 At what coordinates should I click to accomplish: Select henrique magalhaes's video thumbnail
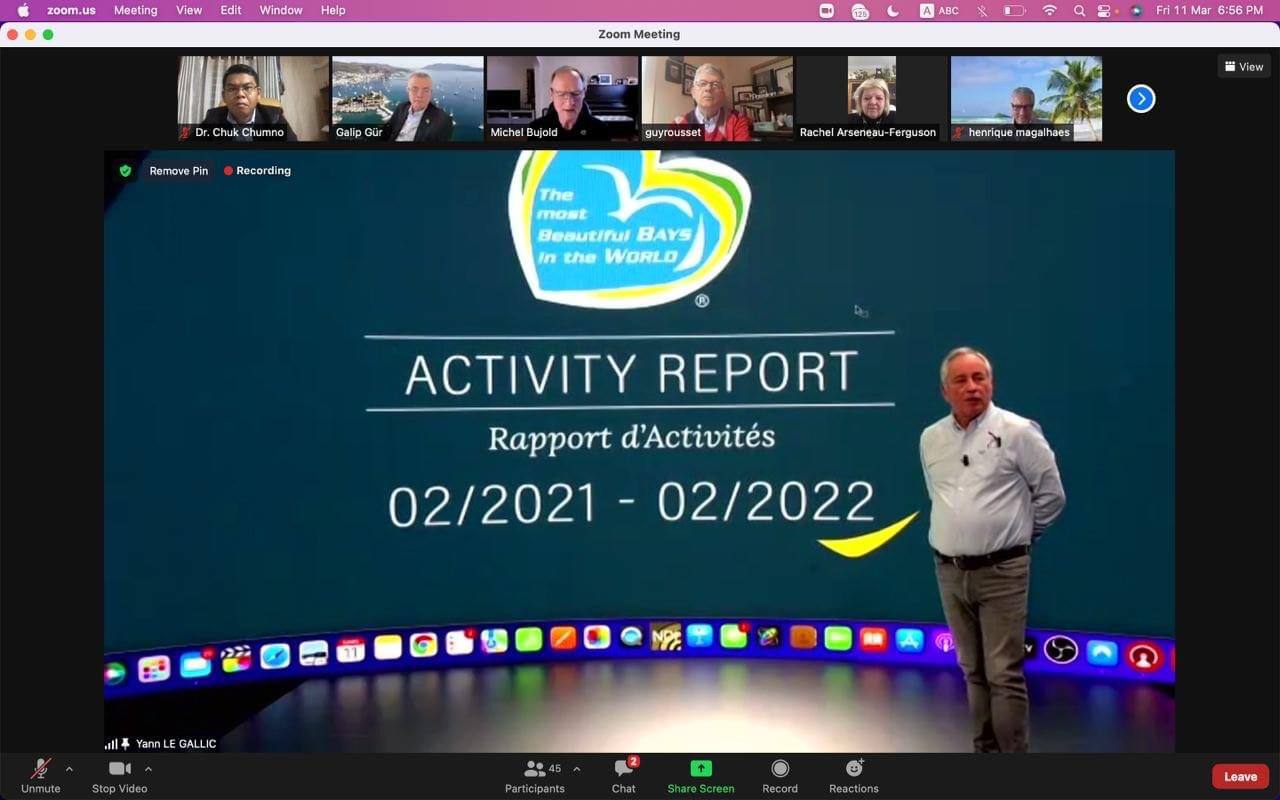(x=1026, y=98)
